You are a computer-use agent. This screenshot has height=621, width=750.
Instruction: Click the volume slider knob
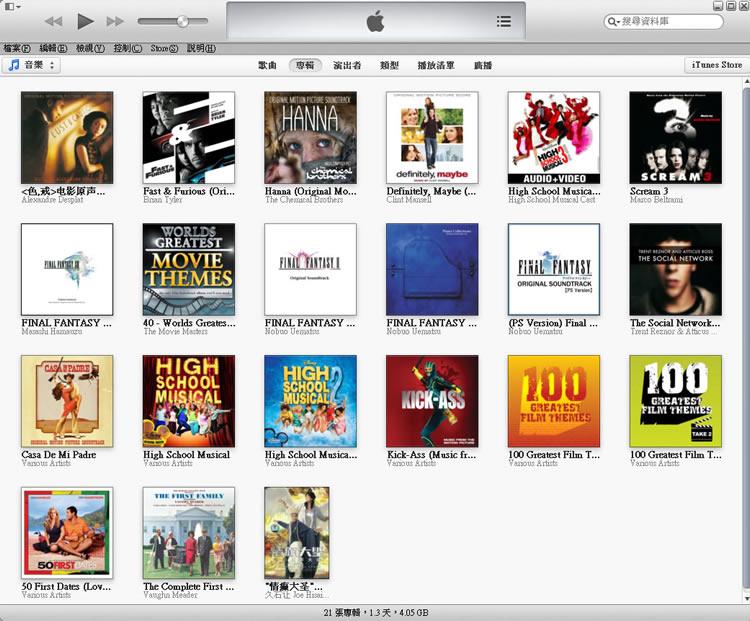[x=182, y=21]
